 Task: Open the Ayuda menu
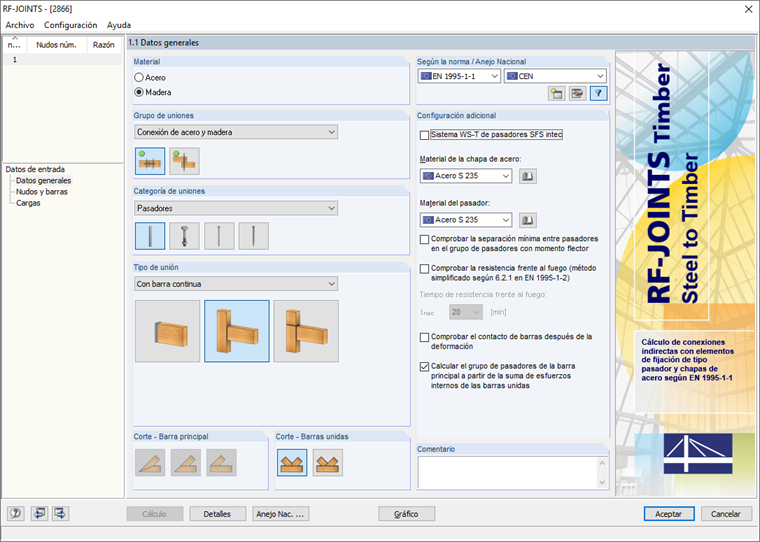coord(119,25)
